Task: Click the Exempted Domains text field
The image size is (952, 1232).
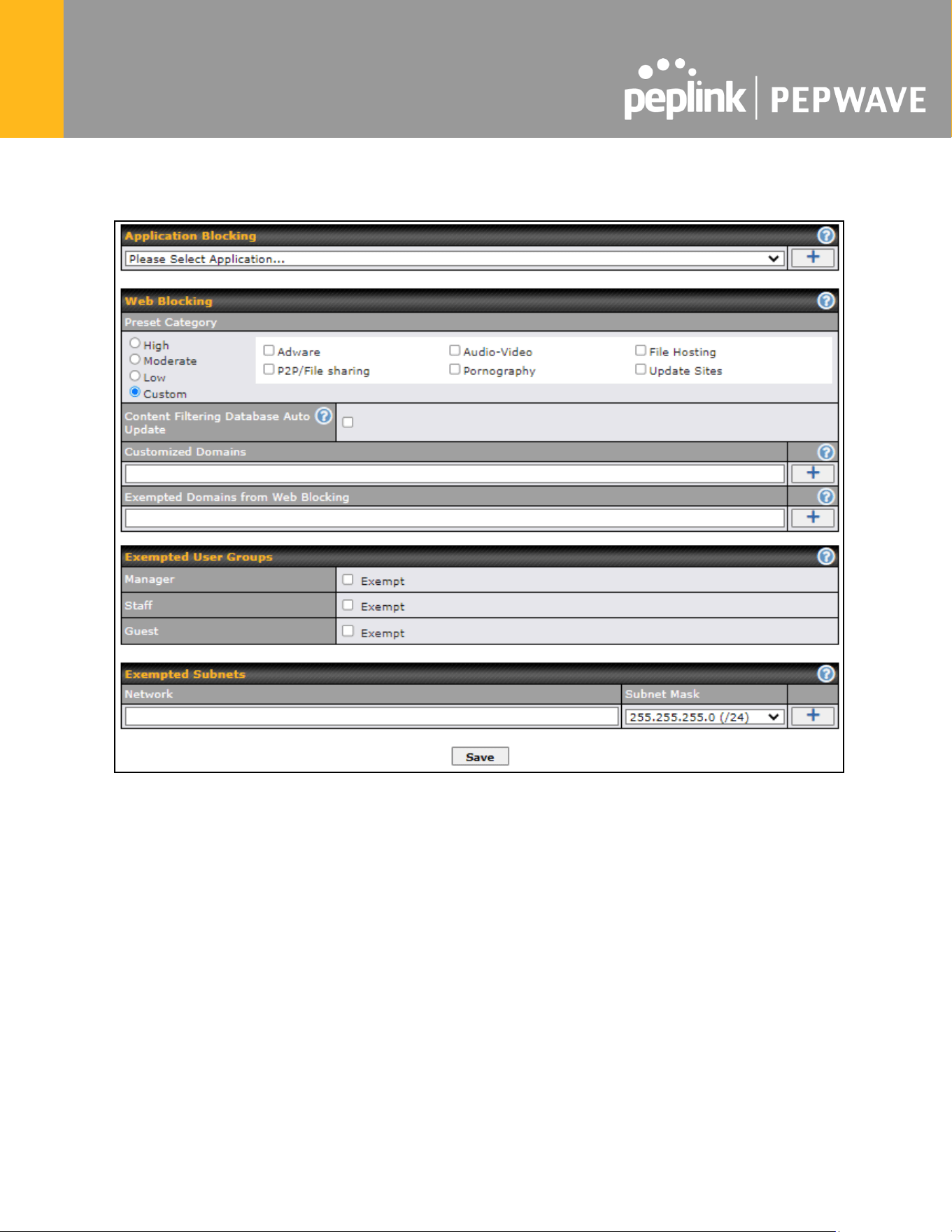Action: [455, 518]
